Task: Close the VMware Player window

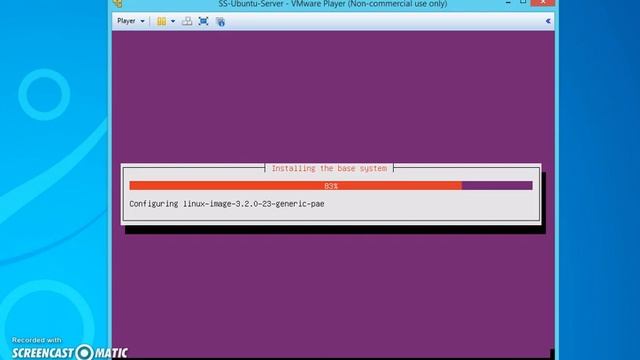Action: pyautogui.click(x=543, y=2)
